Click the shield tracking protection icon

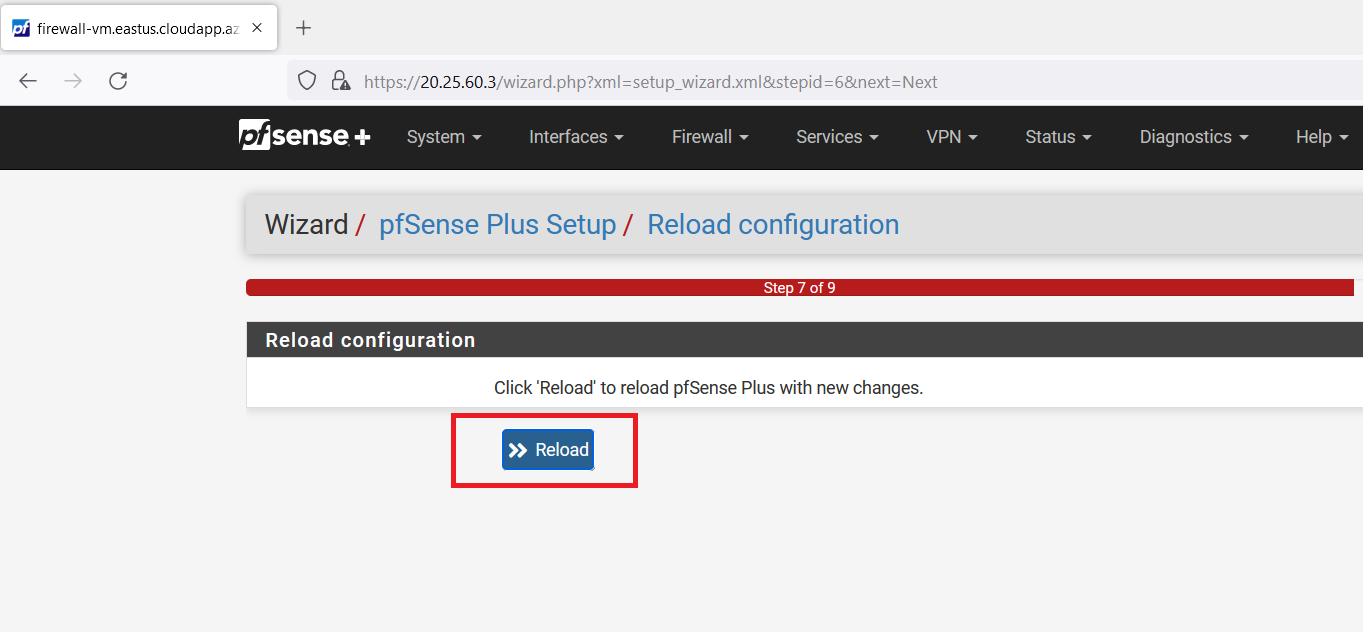point(308,81)
